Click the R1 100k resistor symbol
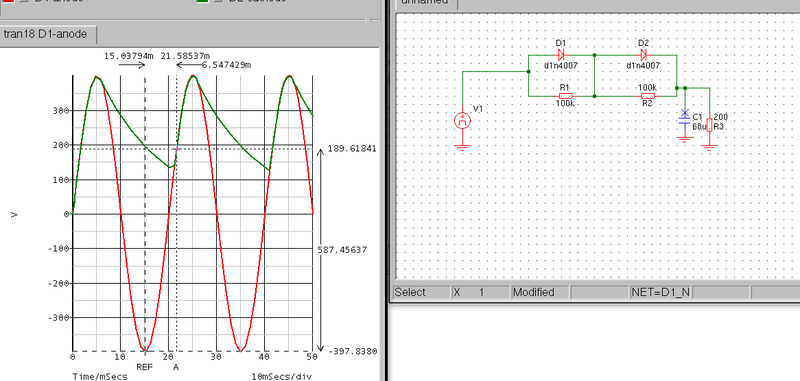Image resolution: width=800 pixels, height=381 pixels. click(x=565, y=96)
